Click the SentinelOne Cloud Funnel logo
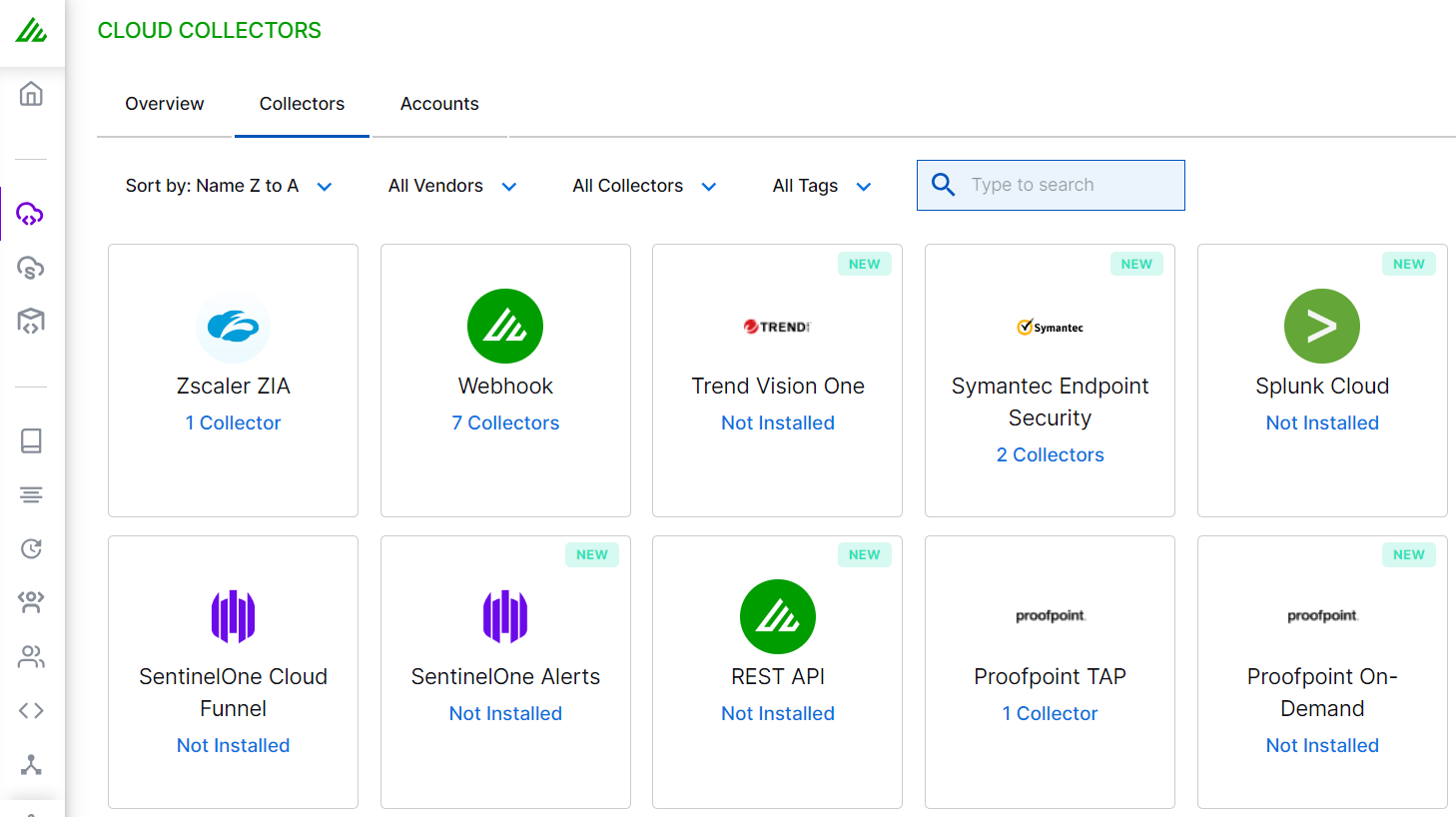1456x817 pixels. [233, 616]
